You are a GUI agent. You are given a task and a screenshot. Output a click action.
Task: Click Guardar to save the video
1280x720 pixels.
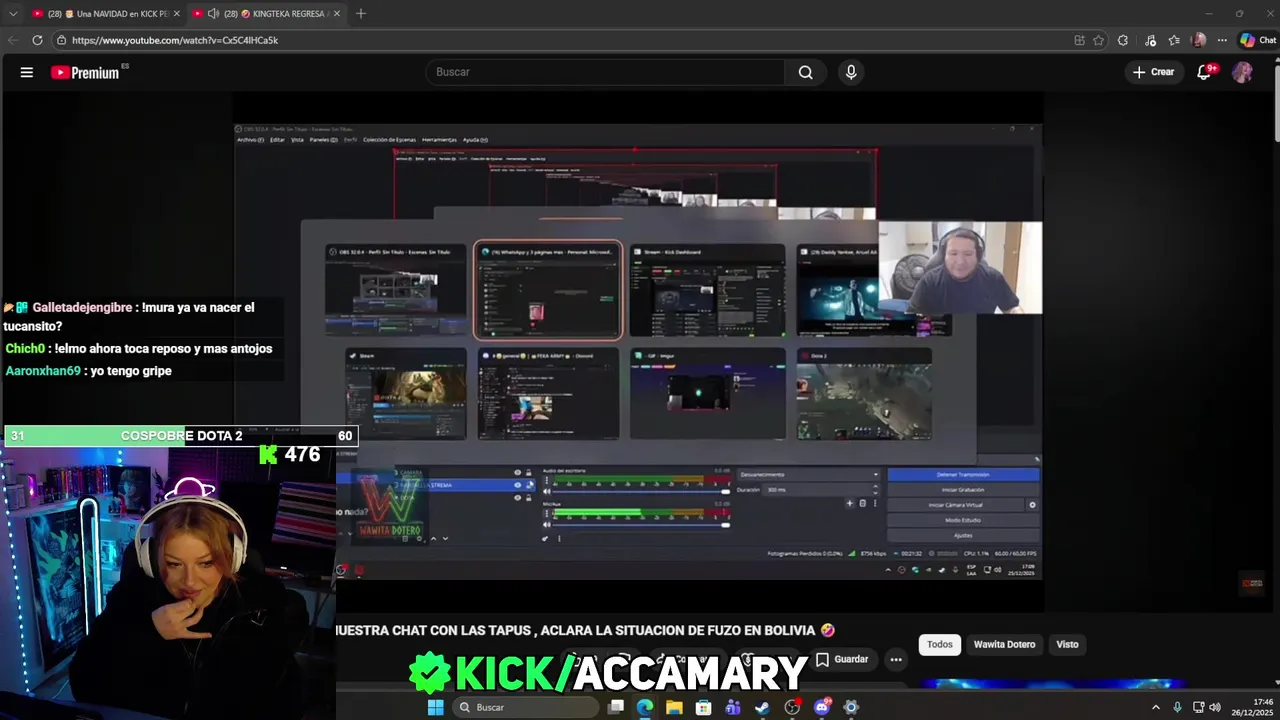842,659
